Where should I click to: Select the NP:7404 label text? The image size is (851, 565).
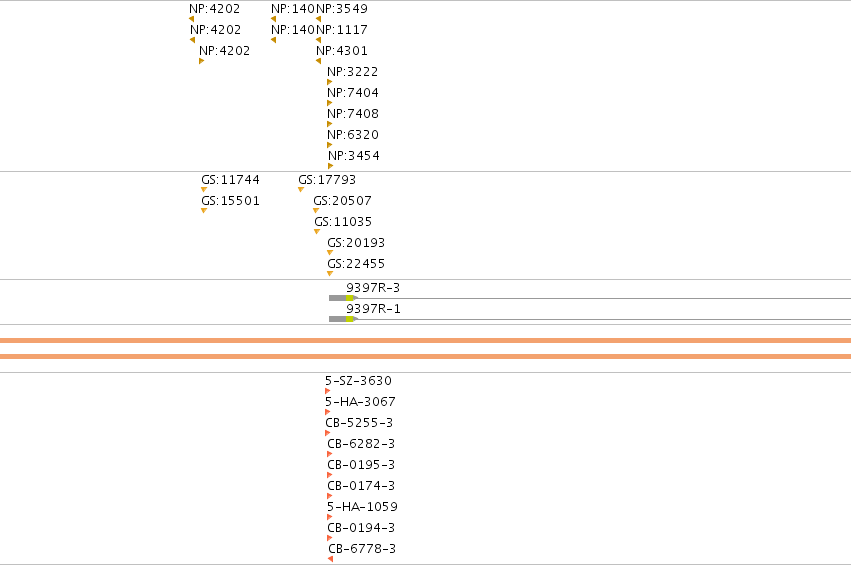coord(353,93)
